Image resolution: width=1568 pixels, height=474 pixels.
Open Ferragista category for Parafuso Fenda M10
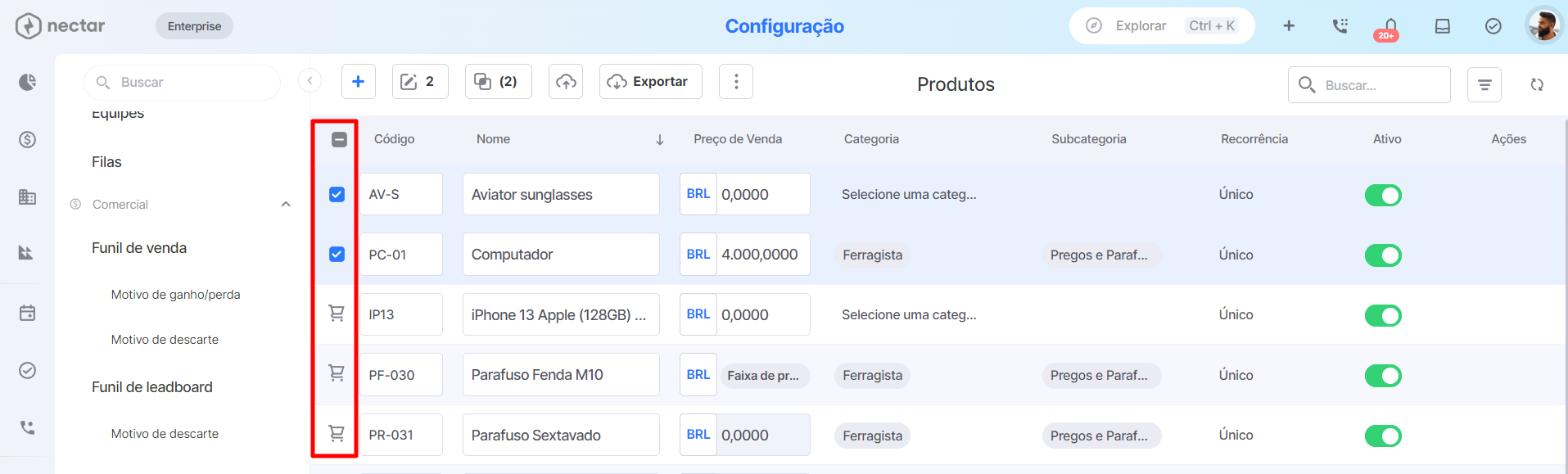873,375
